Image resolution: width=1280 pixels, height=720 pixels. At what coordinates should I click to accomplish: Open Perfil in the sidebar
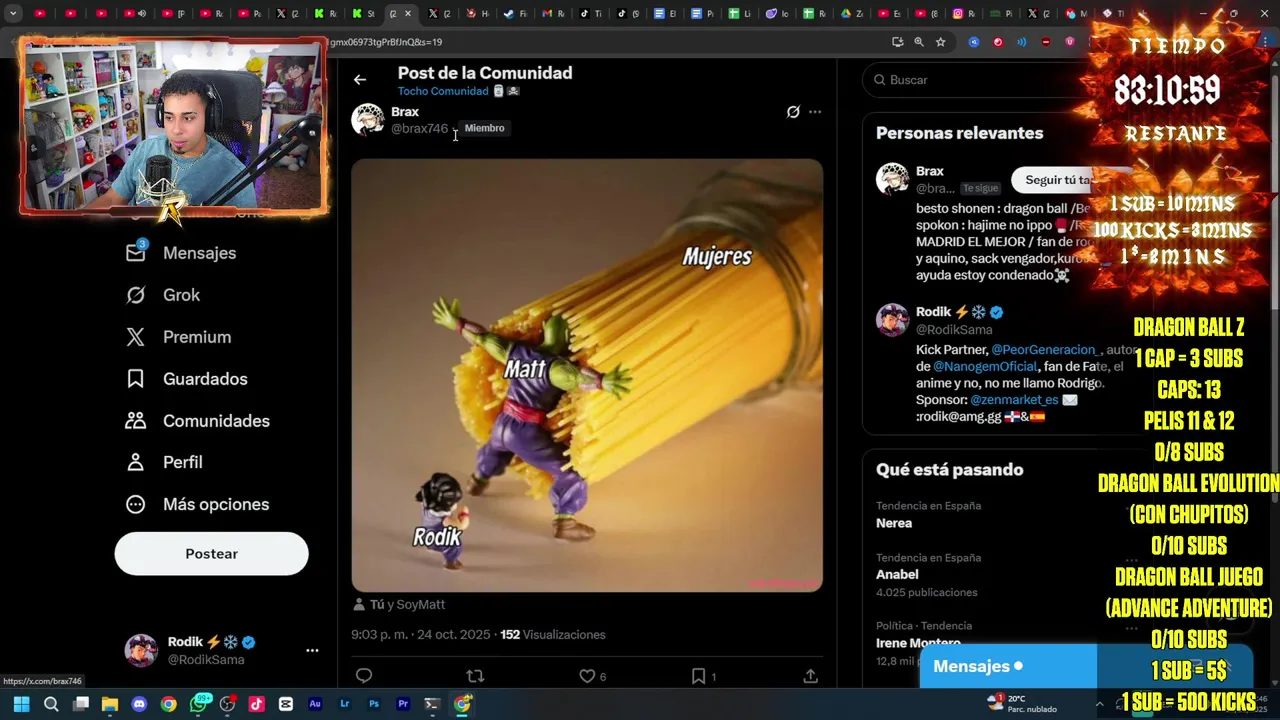pyautogui.click(x=164, y=462)
